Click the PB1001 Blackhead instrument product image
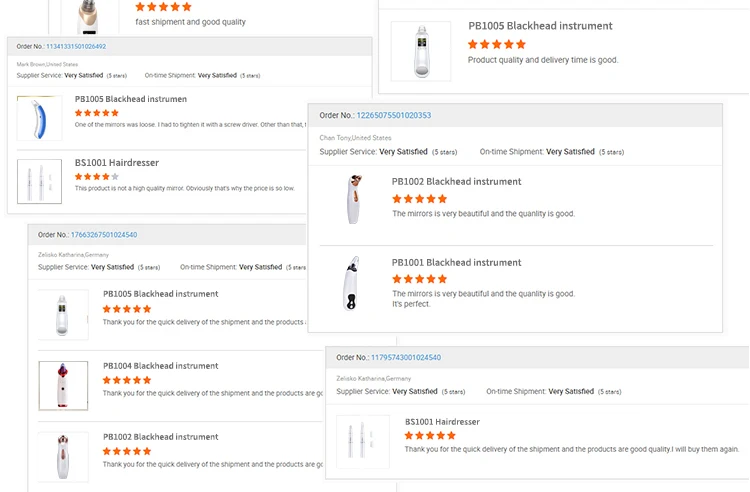This screenshot has width=750, height=492. click(x=354, y=282)
